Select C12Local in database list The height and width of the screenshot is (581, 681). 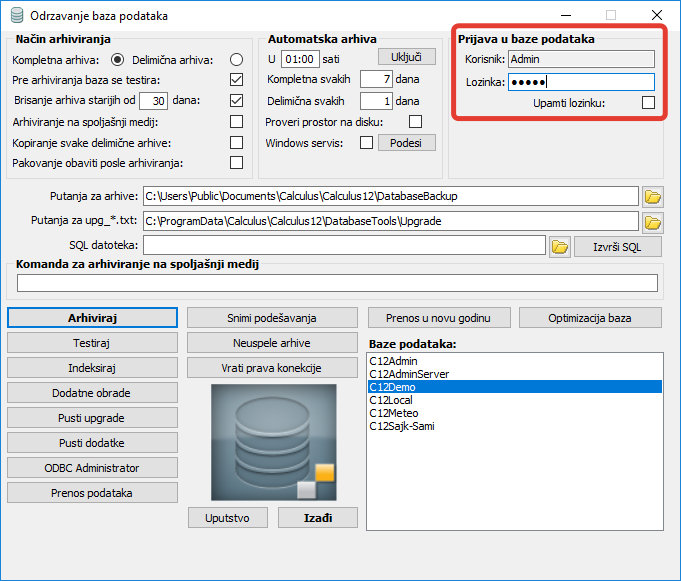[x=391, y=400]
